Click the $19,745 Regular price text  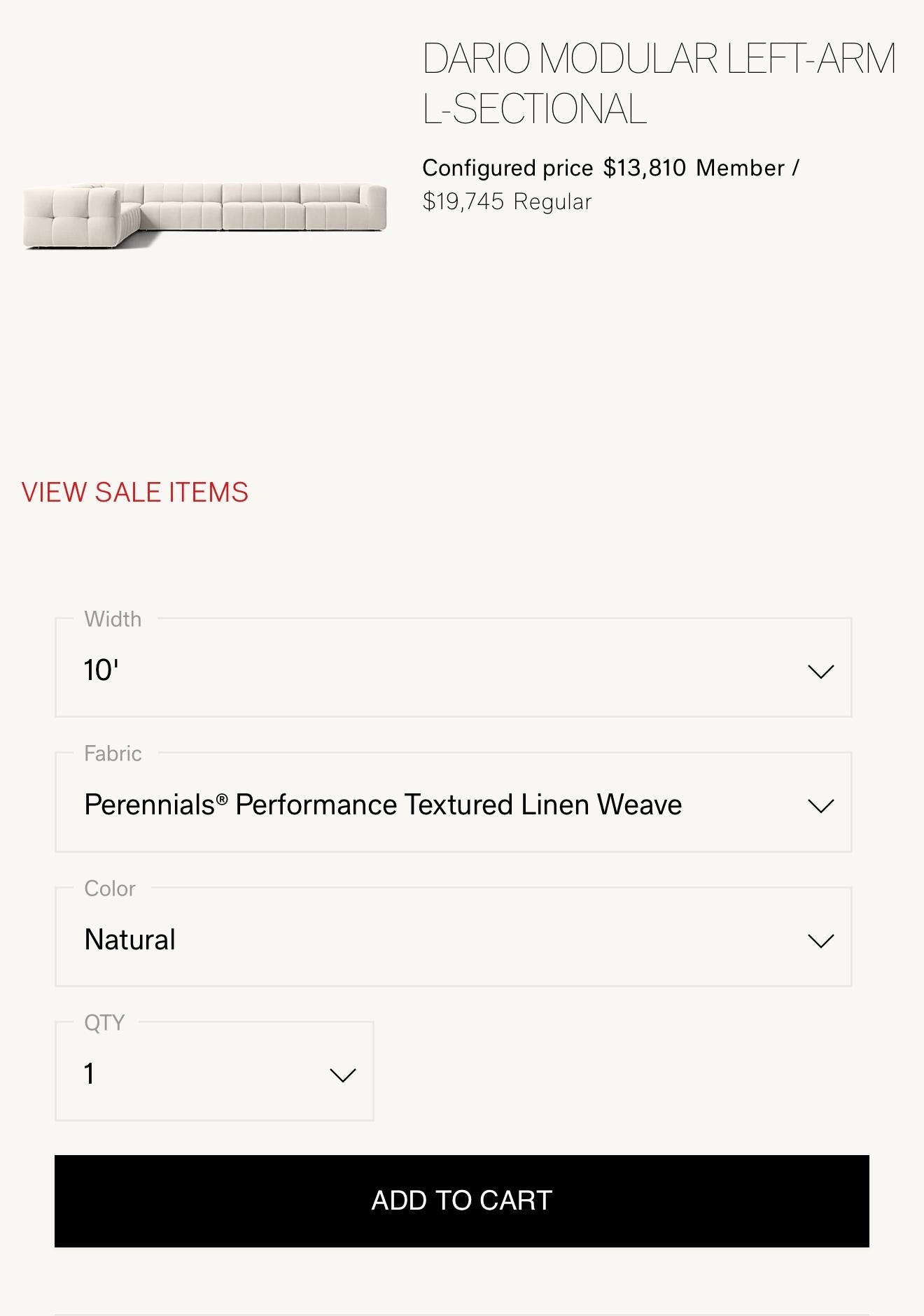(507, 201)
